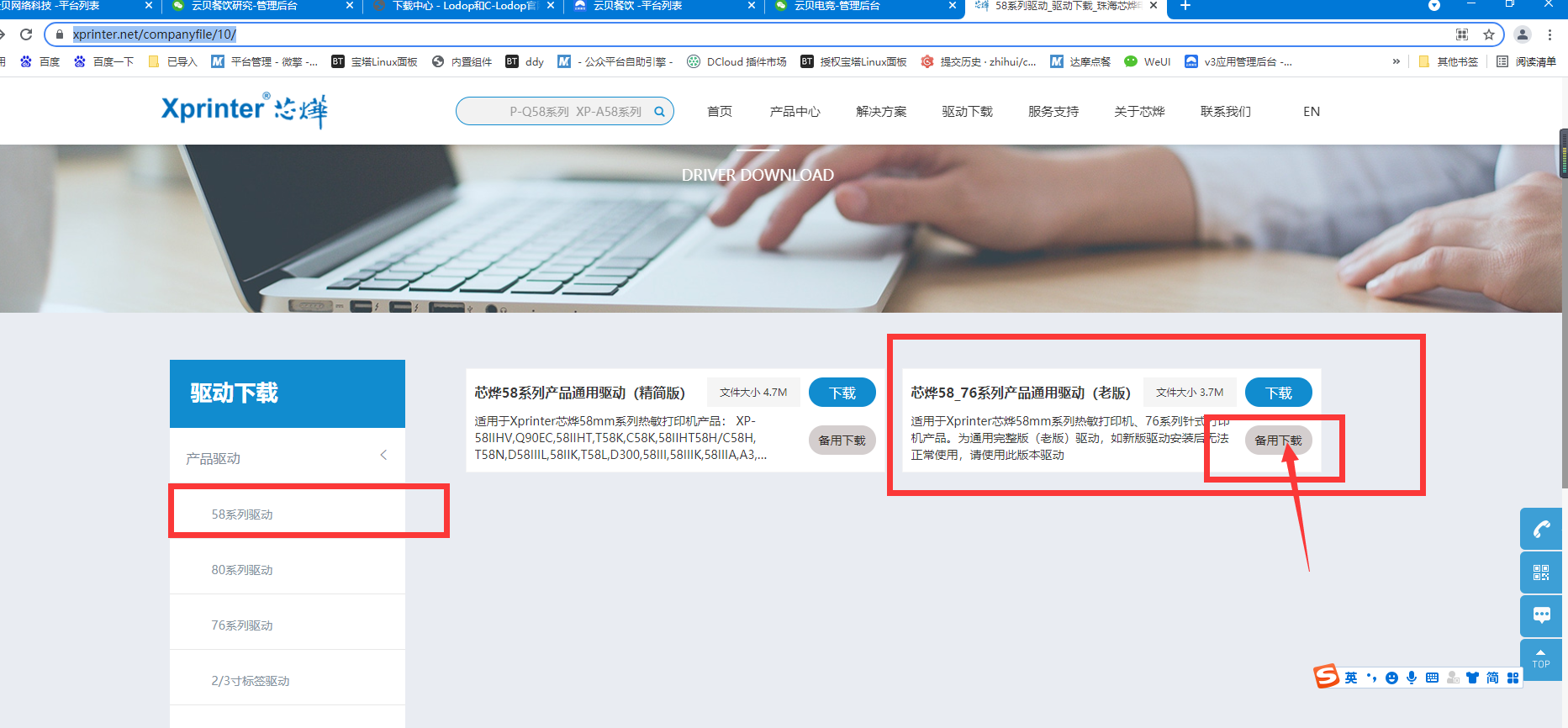
Task: Click the chat message floating side button
Action: point(1541,616)
